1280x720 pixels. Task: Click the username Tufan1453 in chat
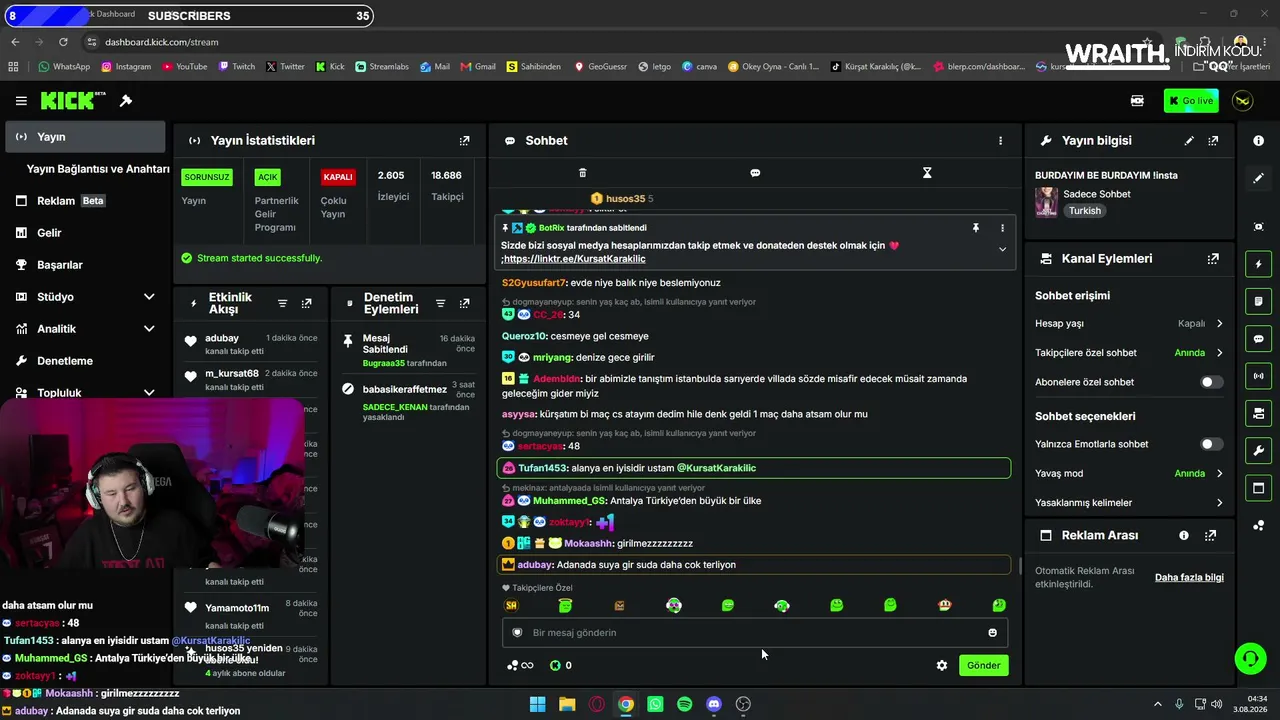click(x=543, y=468)
